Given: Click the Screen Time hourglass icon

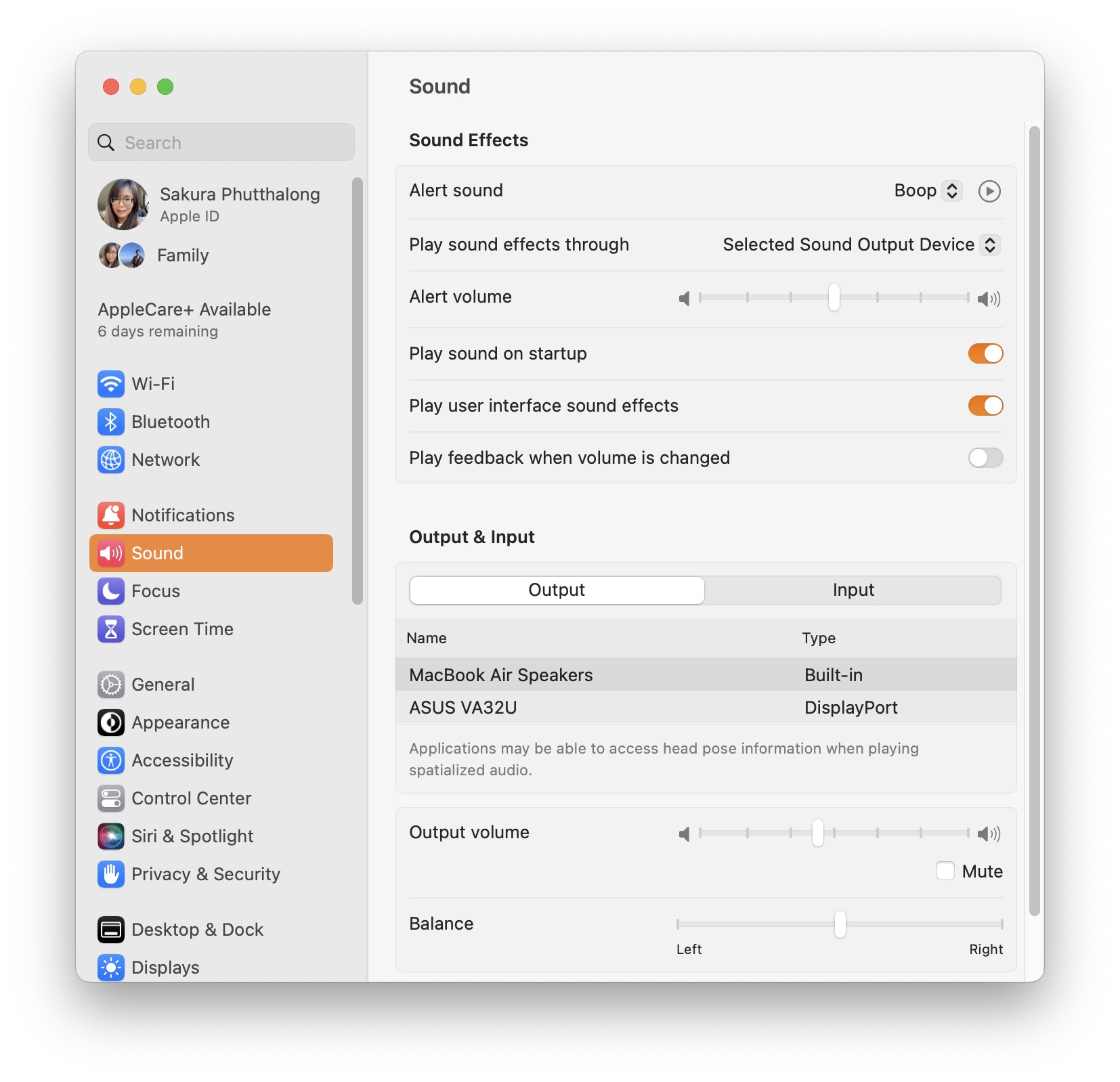Looking at the screenshot, I should point(111,629).
